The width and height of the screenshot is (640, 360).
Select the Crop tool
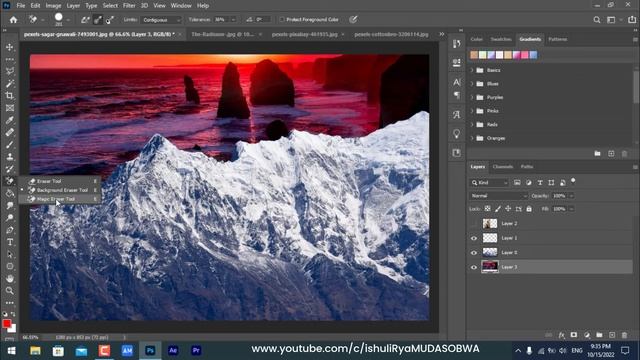click(x=9, y=96)
